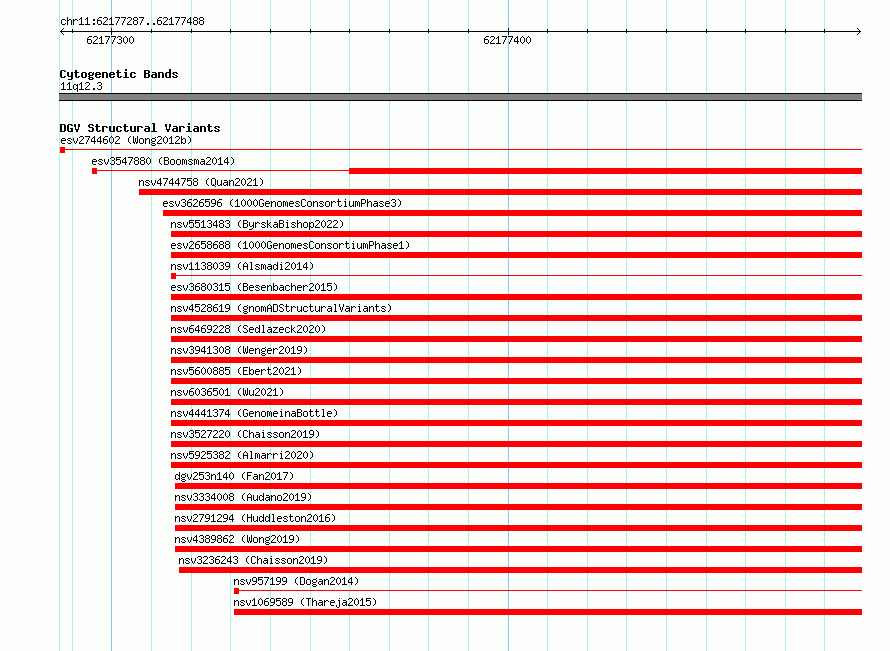
Task: Click the DGV Structural Variants track title
Action: 140,128
